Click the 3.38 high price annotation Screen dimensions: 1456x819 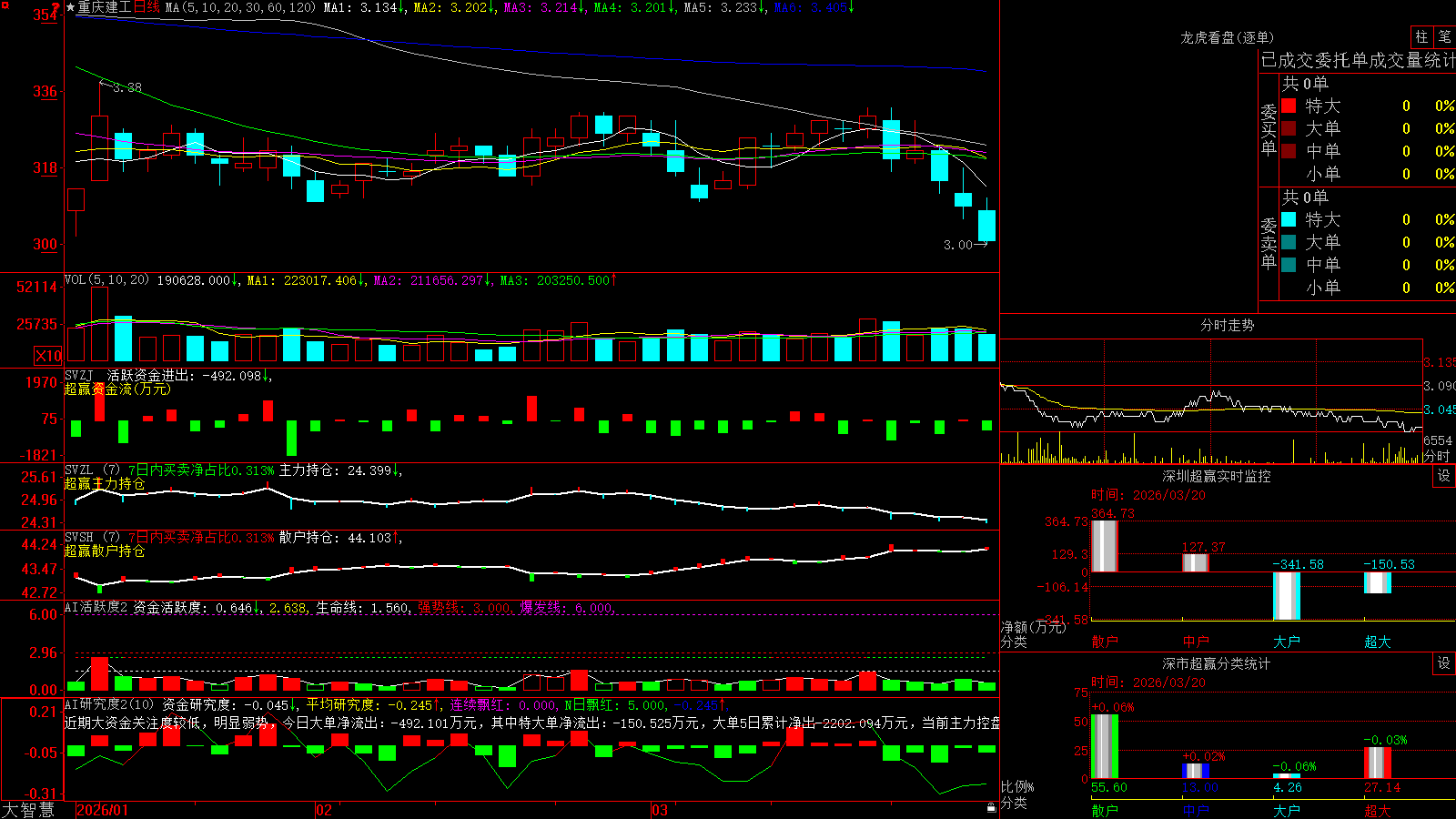tap(127, 87)
